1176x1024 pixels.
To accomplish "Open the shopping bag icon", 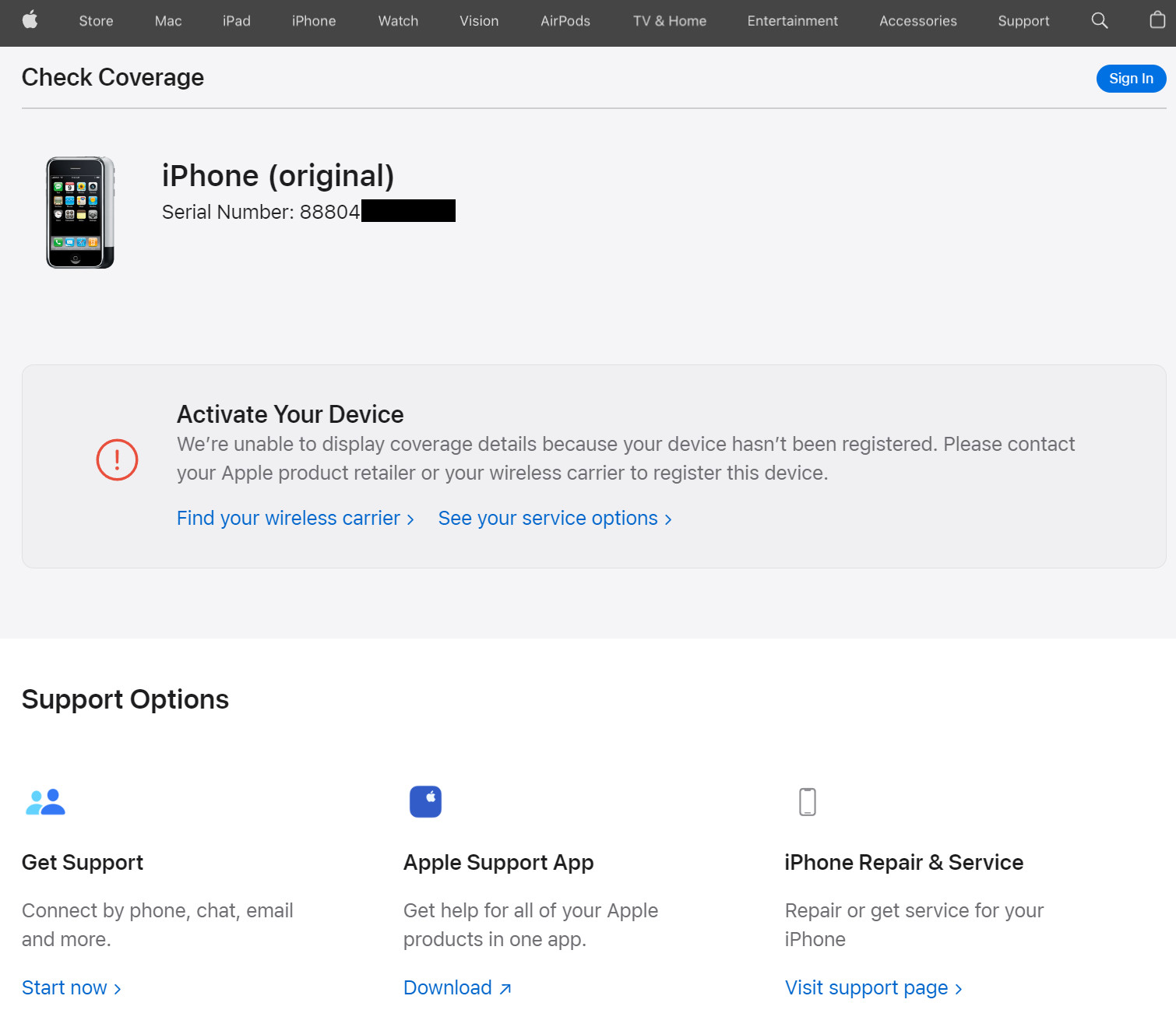I will coord(1157,21).
